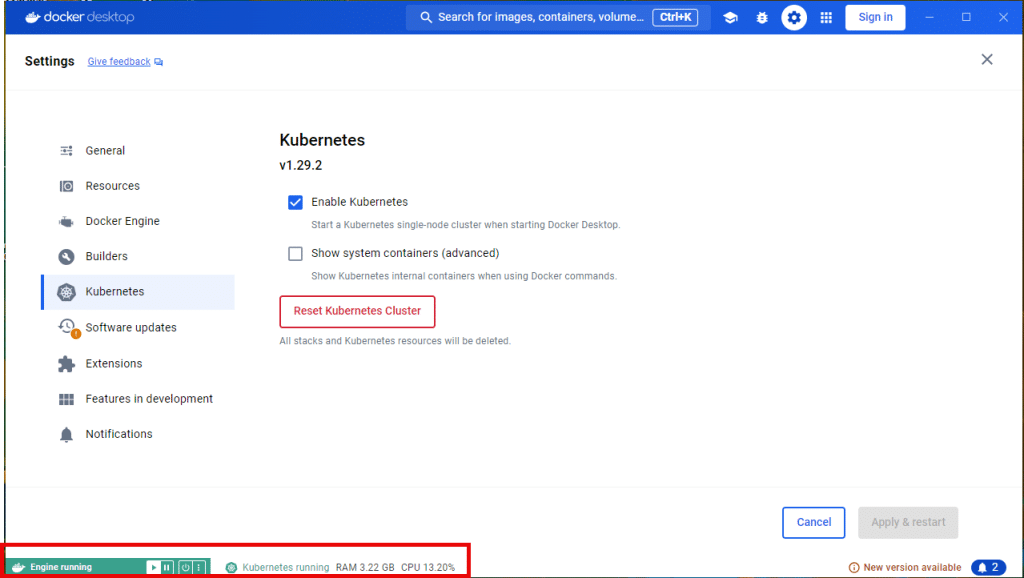Open the notifications bell badge showing 2

[x=989, y=567]
